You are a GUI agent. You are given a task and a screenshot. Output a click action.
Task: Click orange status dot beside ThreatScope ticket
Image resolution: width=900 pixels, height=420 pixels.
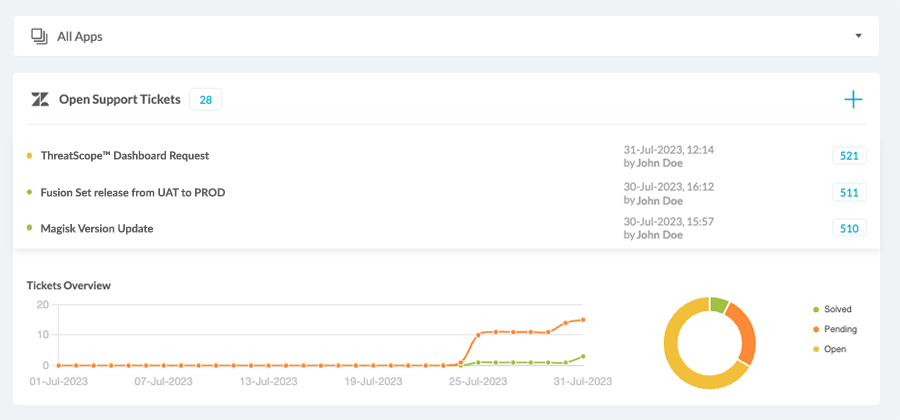pos(30,156)
